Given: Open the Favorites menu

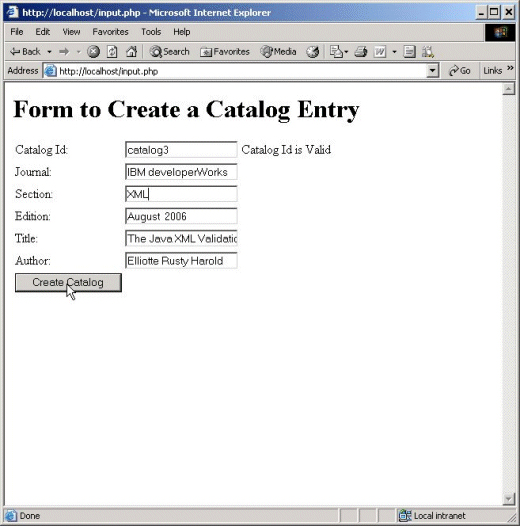Looking at the screenshot, I should click(110, 32).
